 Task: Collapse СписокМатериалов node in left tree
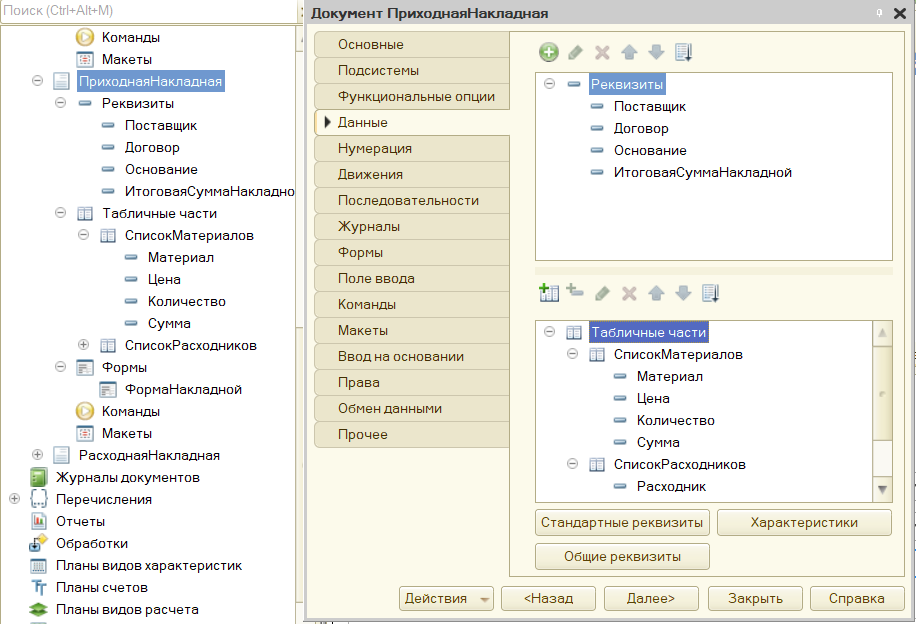[84, 235]
